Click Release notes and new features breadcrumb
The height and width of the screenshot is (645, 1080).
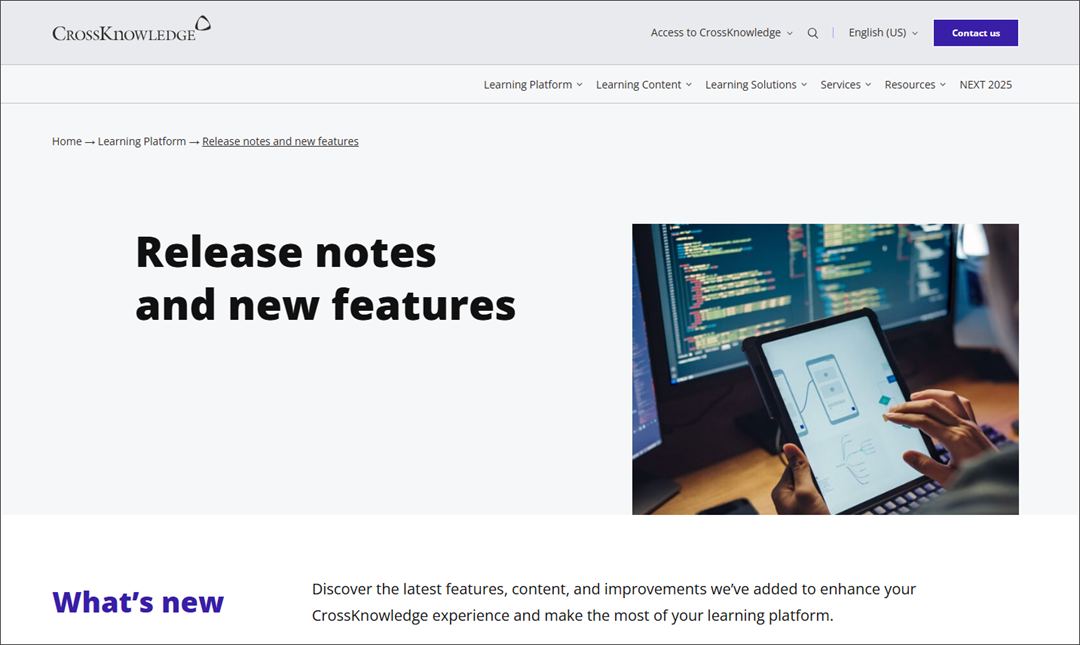(x=280, y=141)
